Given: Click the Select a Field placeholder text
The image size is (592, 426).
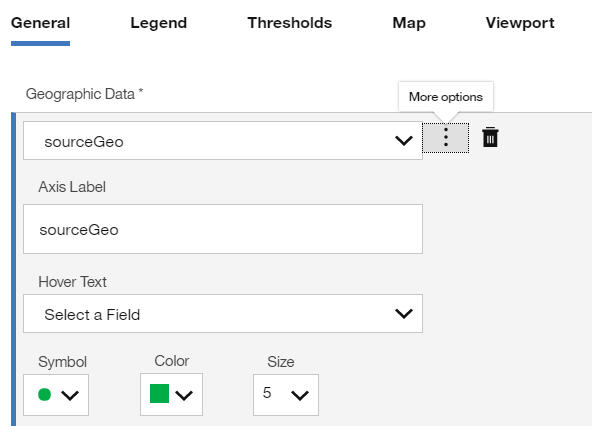Looking at the screenshot, I should pyautogui.click(x=92, y=315).
